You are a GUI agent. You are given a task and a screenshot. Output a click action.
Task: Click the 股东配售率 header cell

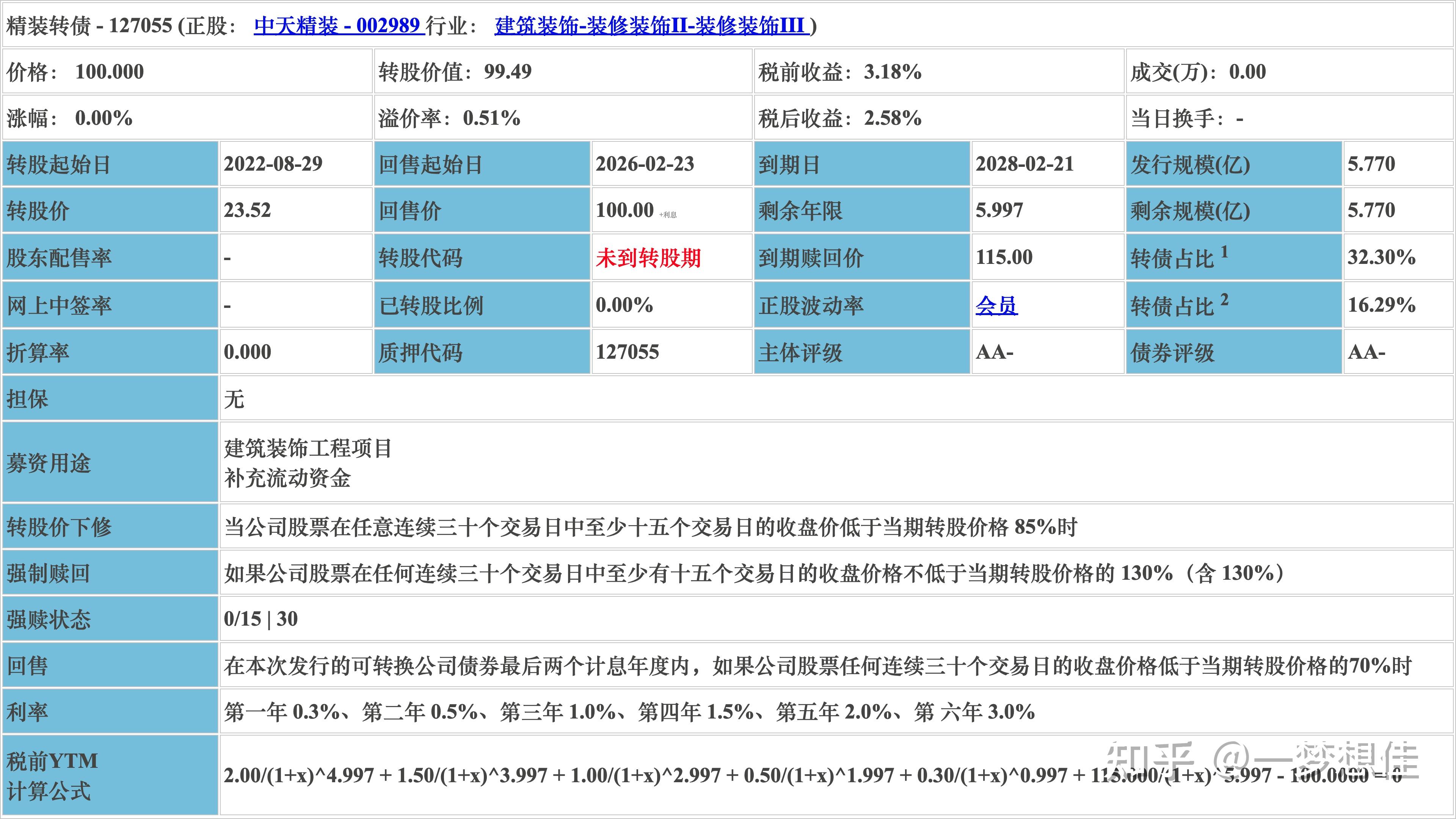110,257
